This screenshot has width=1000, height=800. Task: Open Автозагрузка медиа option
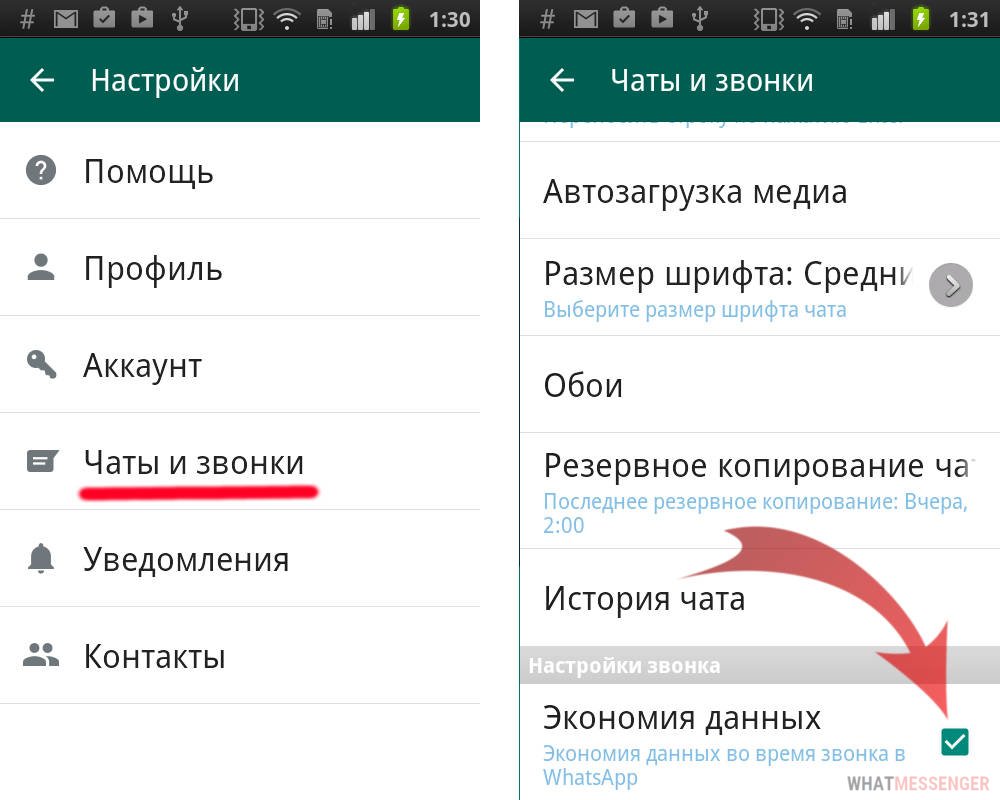[760, 190]
